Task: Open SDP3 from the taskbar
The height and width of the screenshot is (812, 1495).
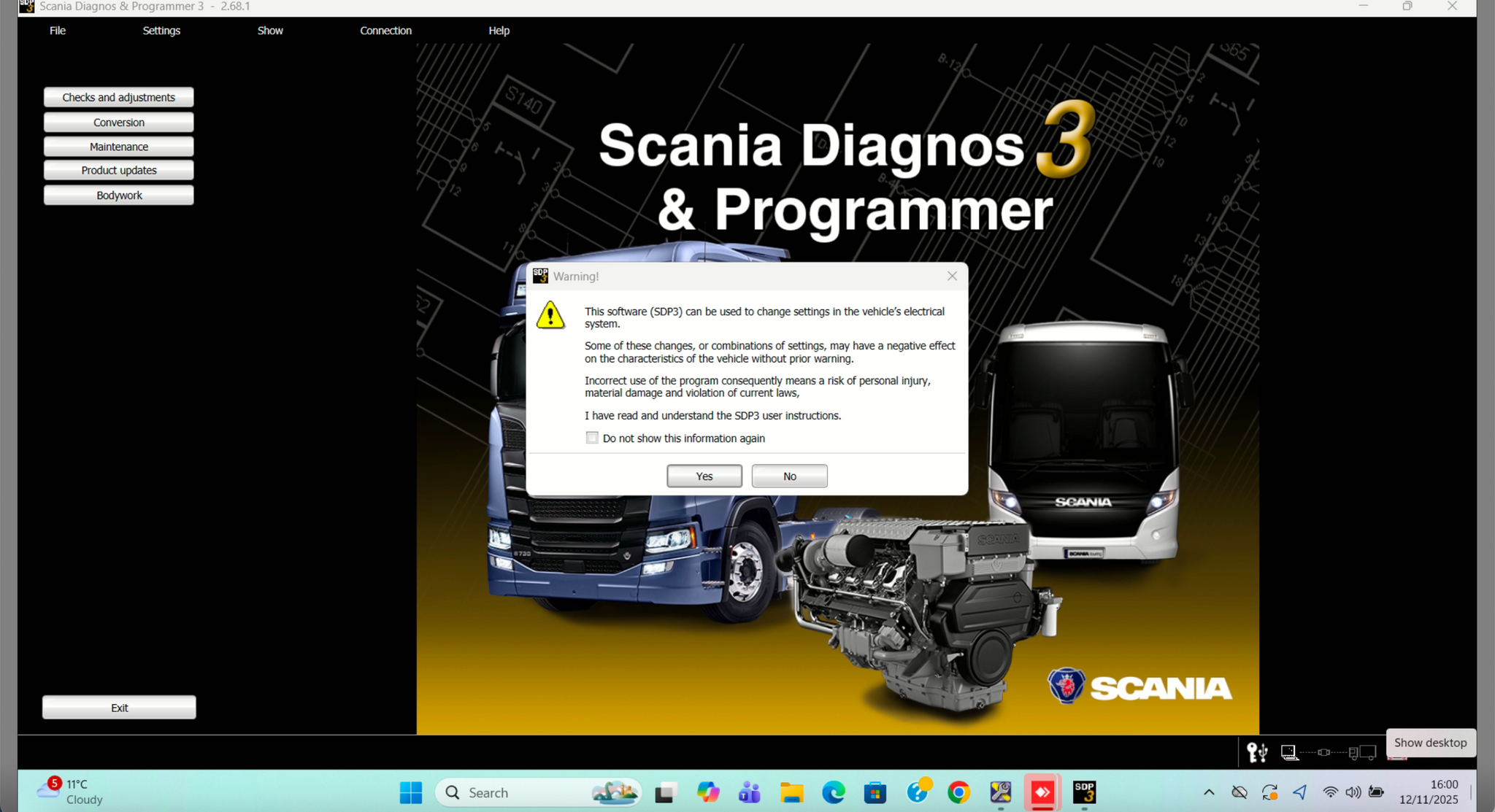Action: (x=1084, y=792)
